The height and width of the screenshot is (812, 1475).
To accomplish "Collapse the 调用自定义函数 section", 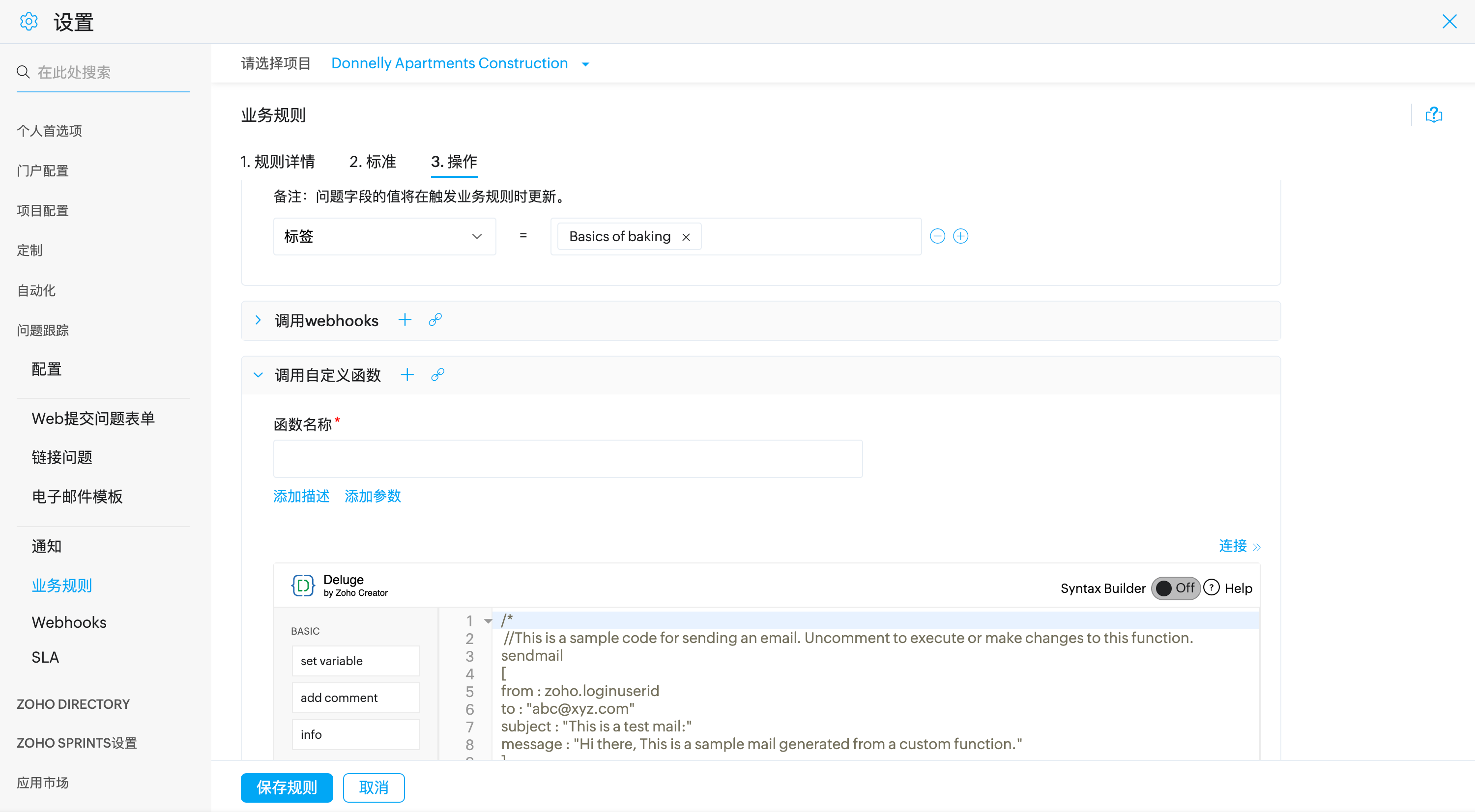I will click(x=258, y=375).
